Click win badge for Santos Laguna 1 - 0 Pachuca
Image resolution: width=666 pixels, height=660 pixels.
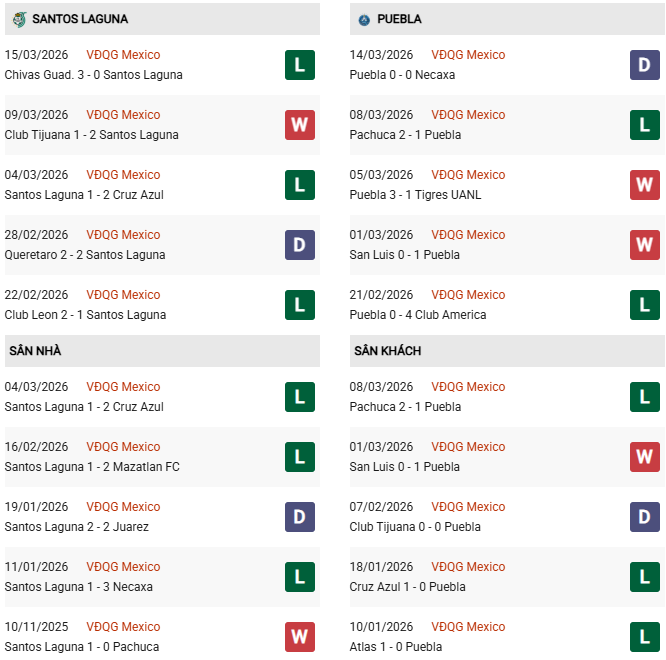click(x=300, y=637)
